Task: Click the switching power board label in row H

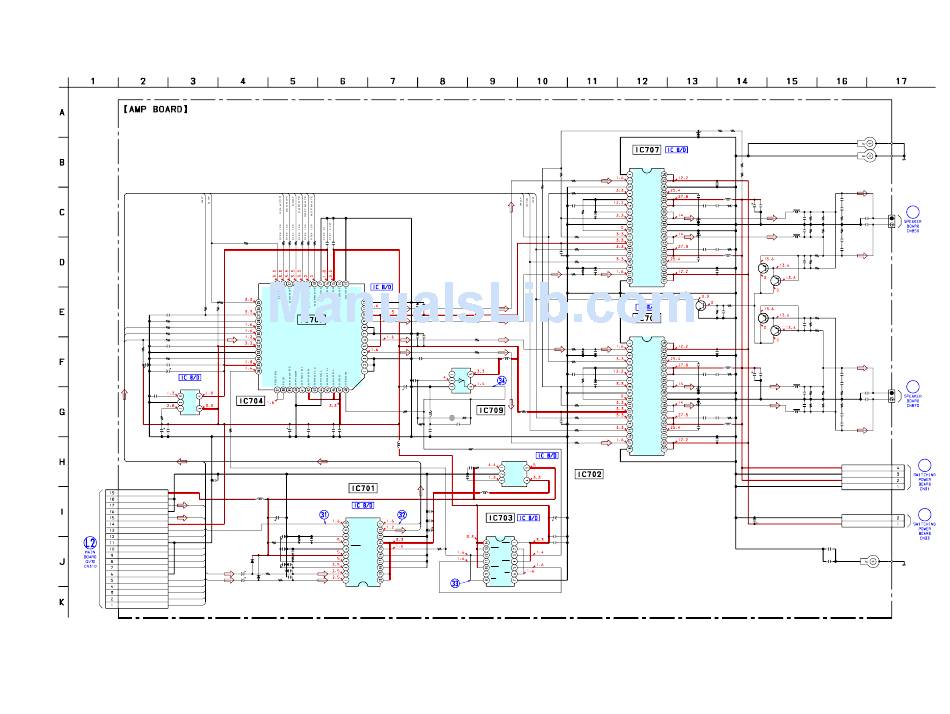Action: pos(925,482)
